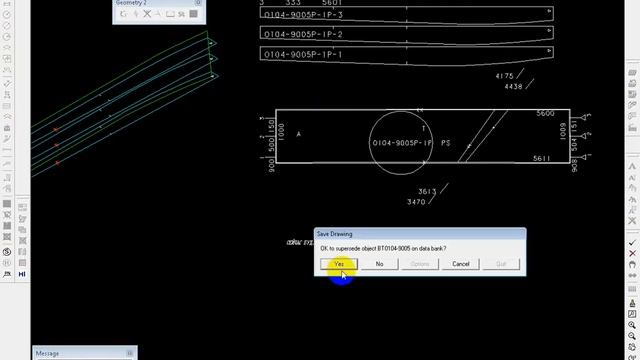Click the zoom out magnifier in right toolbar
The height and width of the screenshot is (360, 640).
[x=632, y=336]
